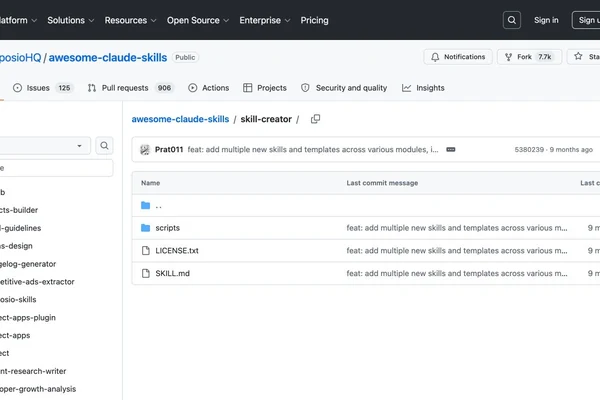Click the Issues circle icon
The image size is (600, 400).
point(17,88)
